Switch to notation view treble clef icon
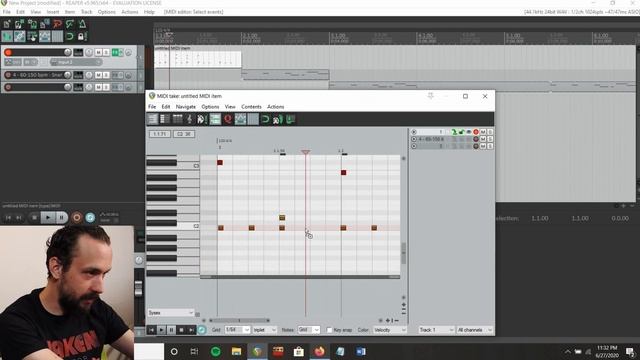Image resolution: width=640 pixels, height=360 pixels. tap(190, 119)
